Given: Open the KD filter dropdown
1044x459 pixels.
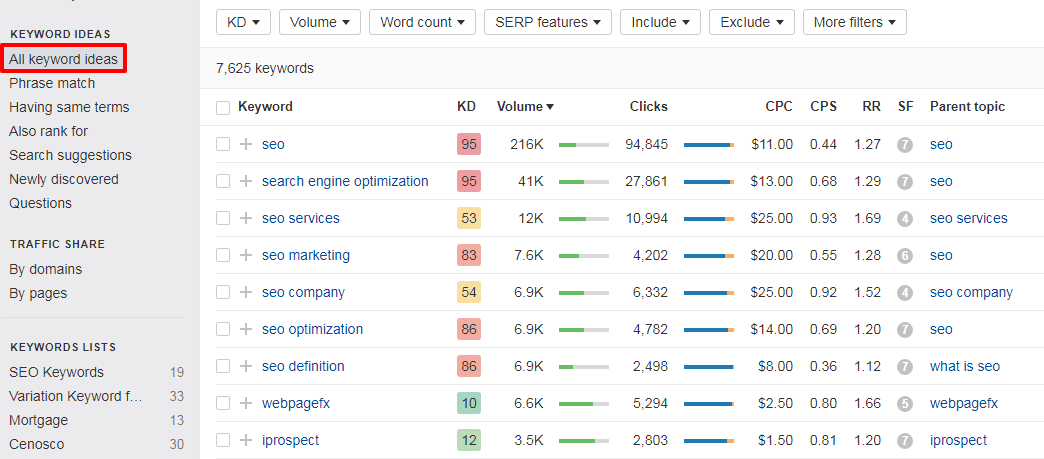Looking at the screenshot, I should 243,22.
